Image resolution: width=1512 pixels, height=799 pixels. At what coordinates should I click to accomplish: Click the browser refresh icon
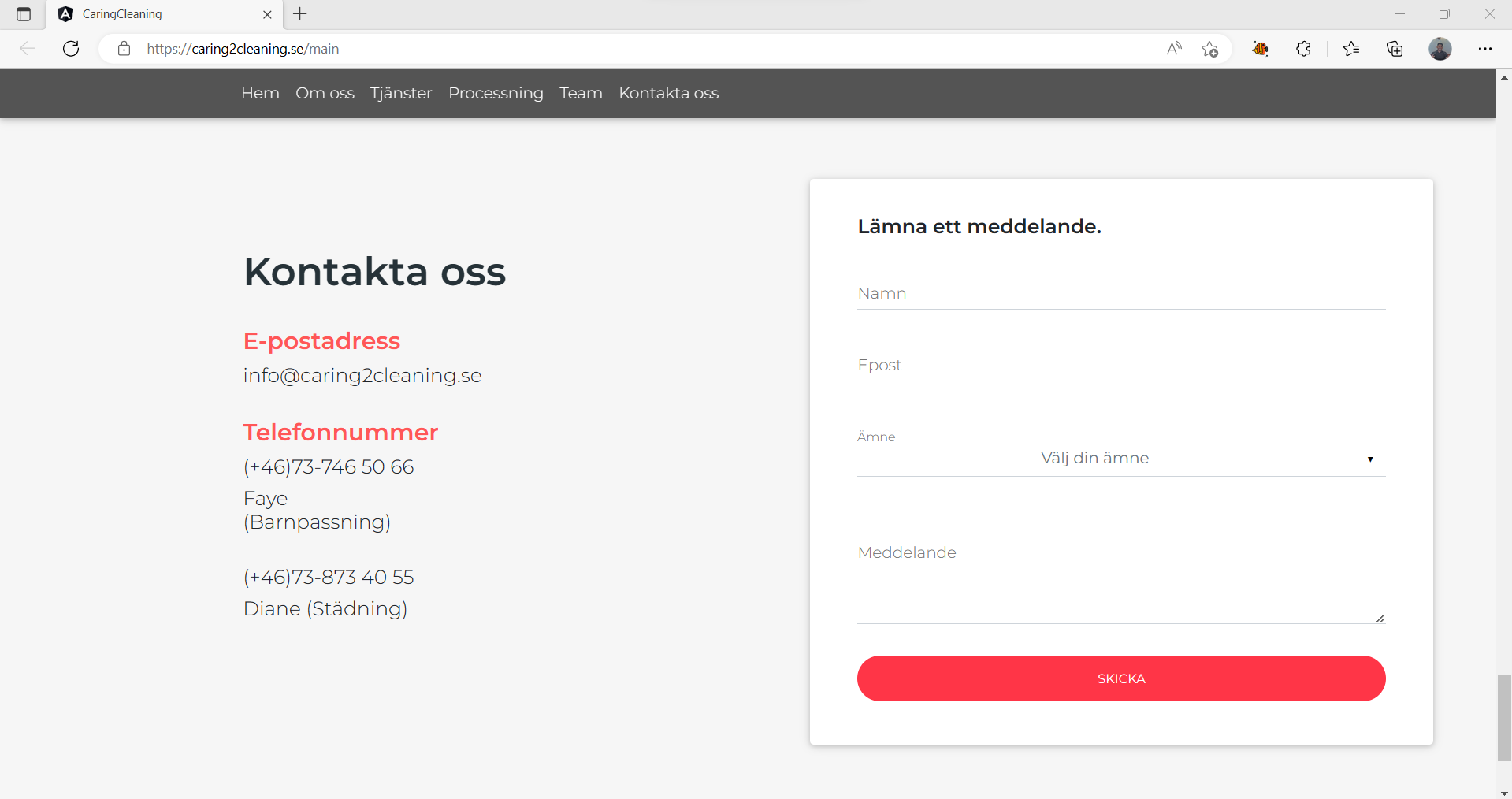click(x=71, y=49)
